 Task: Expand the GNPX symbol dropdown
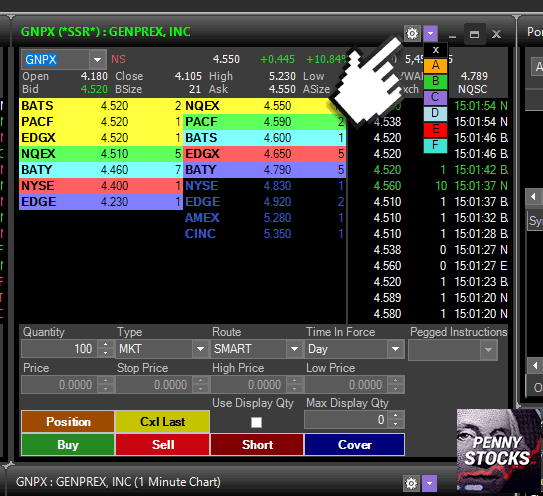(97, 60)
